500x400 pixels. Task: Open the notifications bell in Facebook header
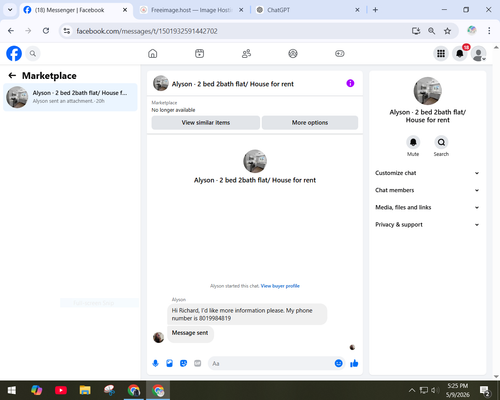(460, 53)
